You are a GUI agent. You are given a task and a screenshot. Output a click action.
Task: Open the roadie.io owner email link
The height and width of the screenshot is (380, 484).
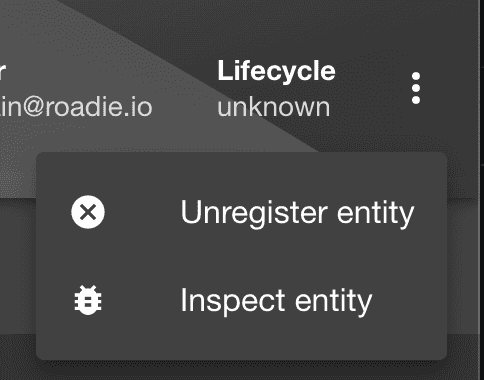point(75,107)
